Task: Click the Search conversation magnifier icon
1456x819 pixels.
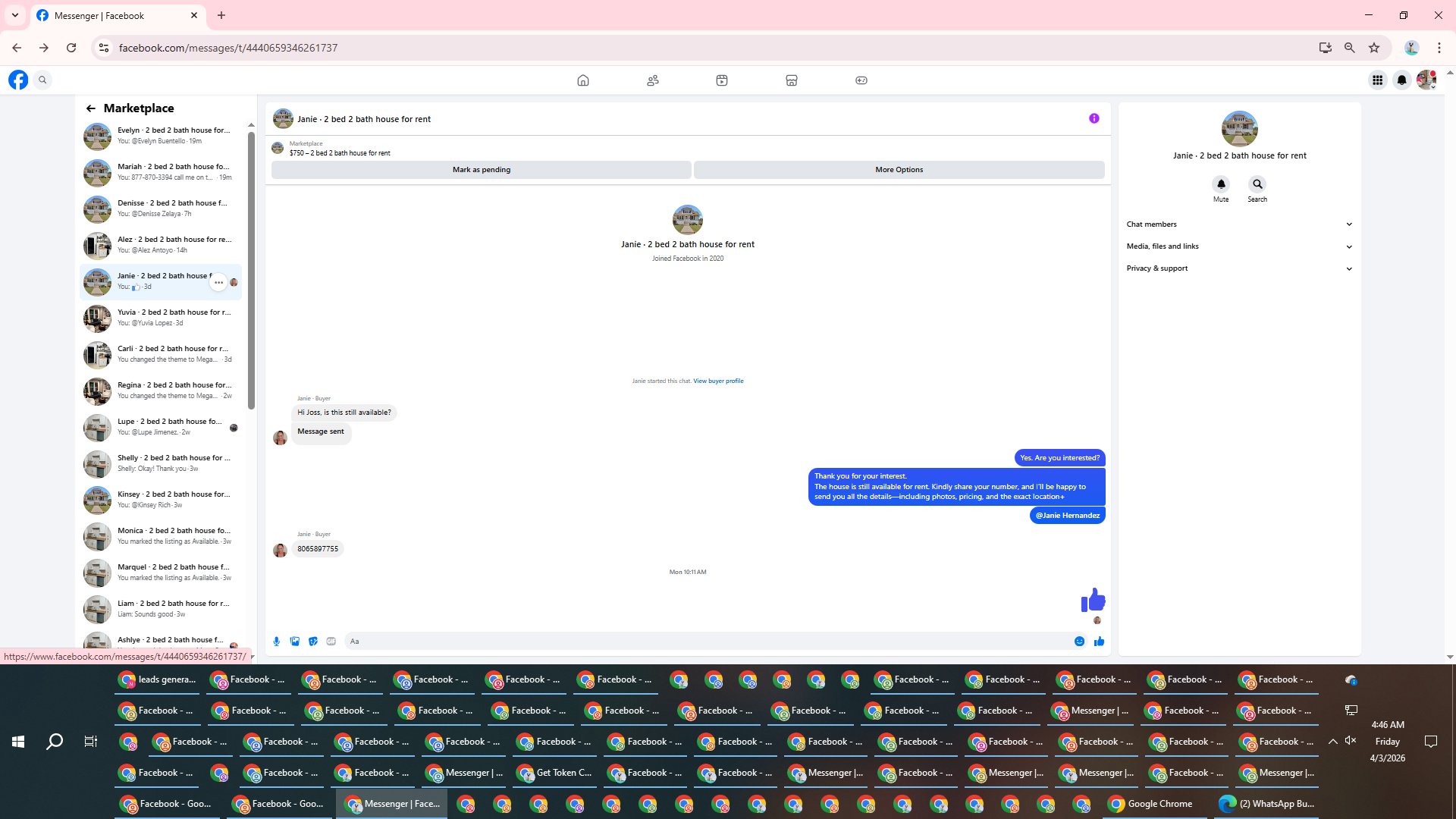Action: pos(1257,184)
